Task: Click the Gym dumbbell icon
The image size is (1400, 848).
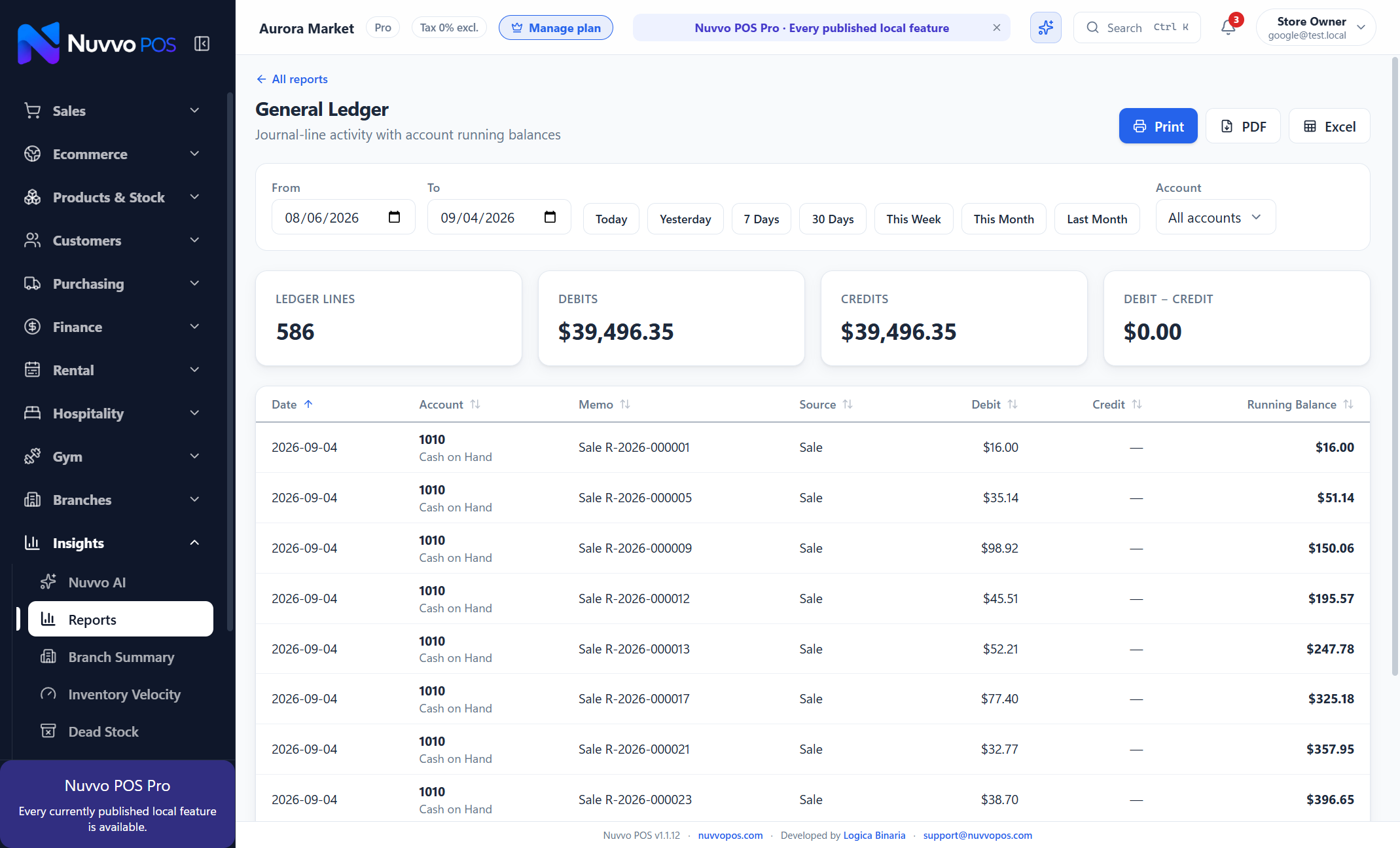Action: click(x=32, y=456)
